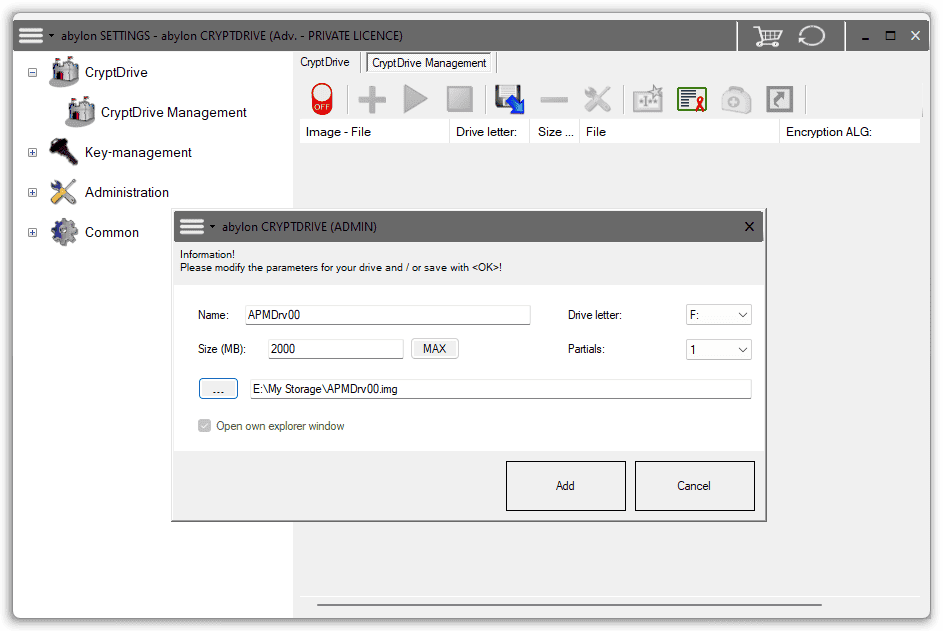The height and width of the screenshot is (631, 943).
Task: Click the Name input field
Action: [387, 315]
